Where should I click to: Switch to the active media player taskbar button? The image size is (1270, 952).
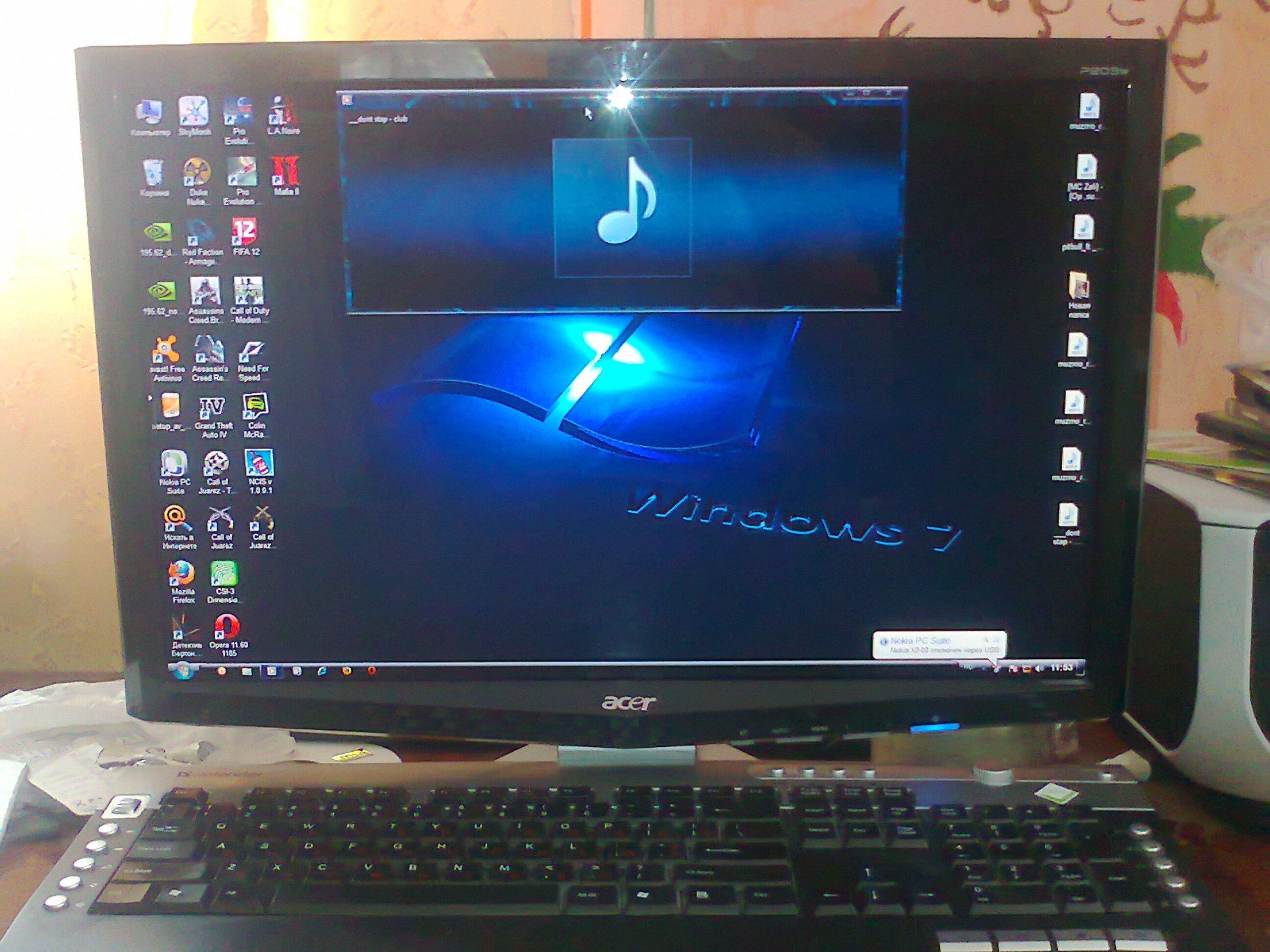point(271,671)
